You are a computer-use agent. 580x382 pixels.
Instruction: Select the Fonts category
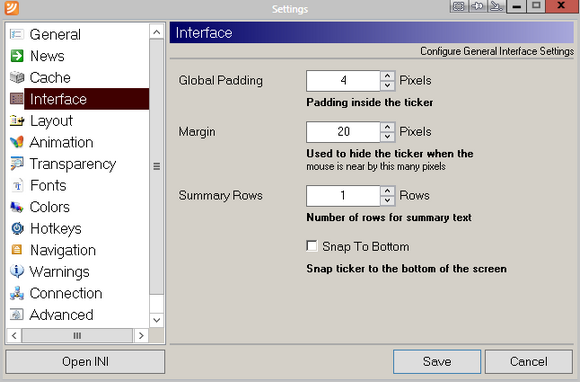click(x=48, y=185)
